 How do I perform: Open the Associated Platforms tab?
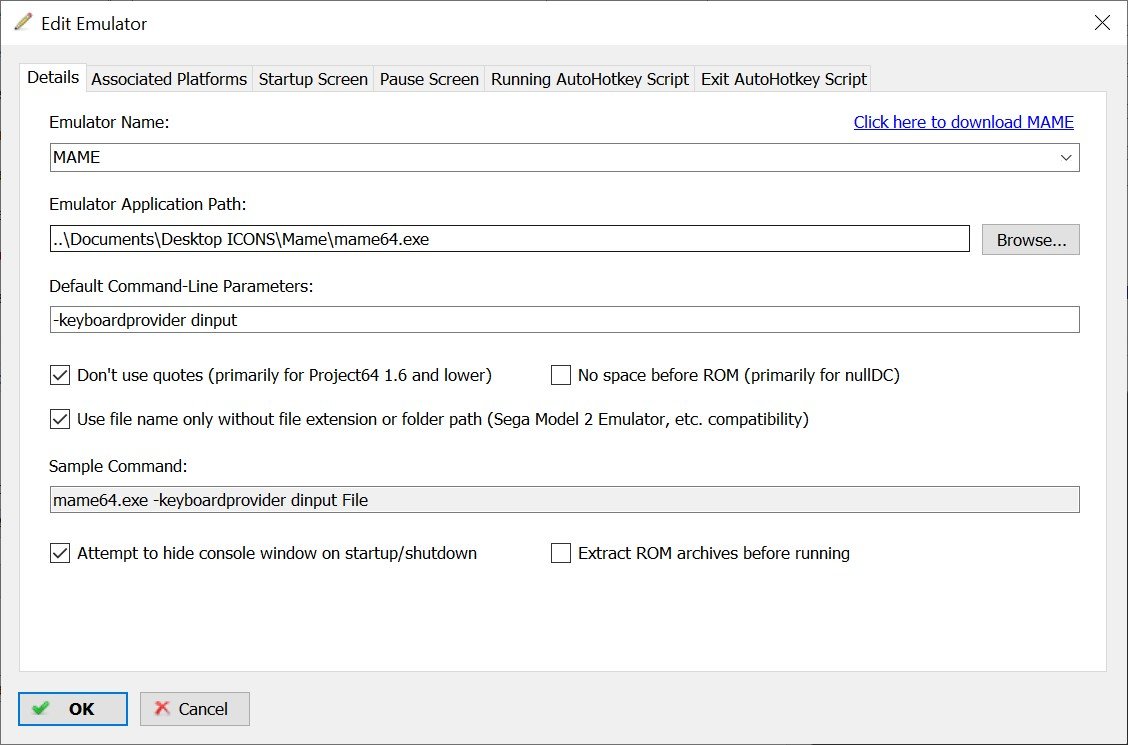coord(169,79)
